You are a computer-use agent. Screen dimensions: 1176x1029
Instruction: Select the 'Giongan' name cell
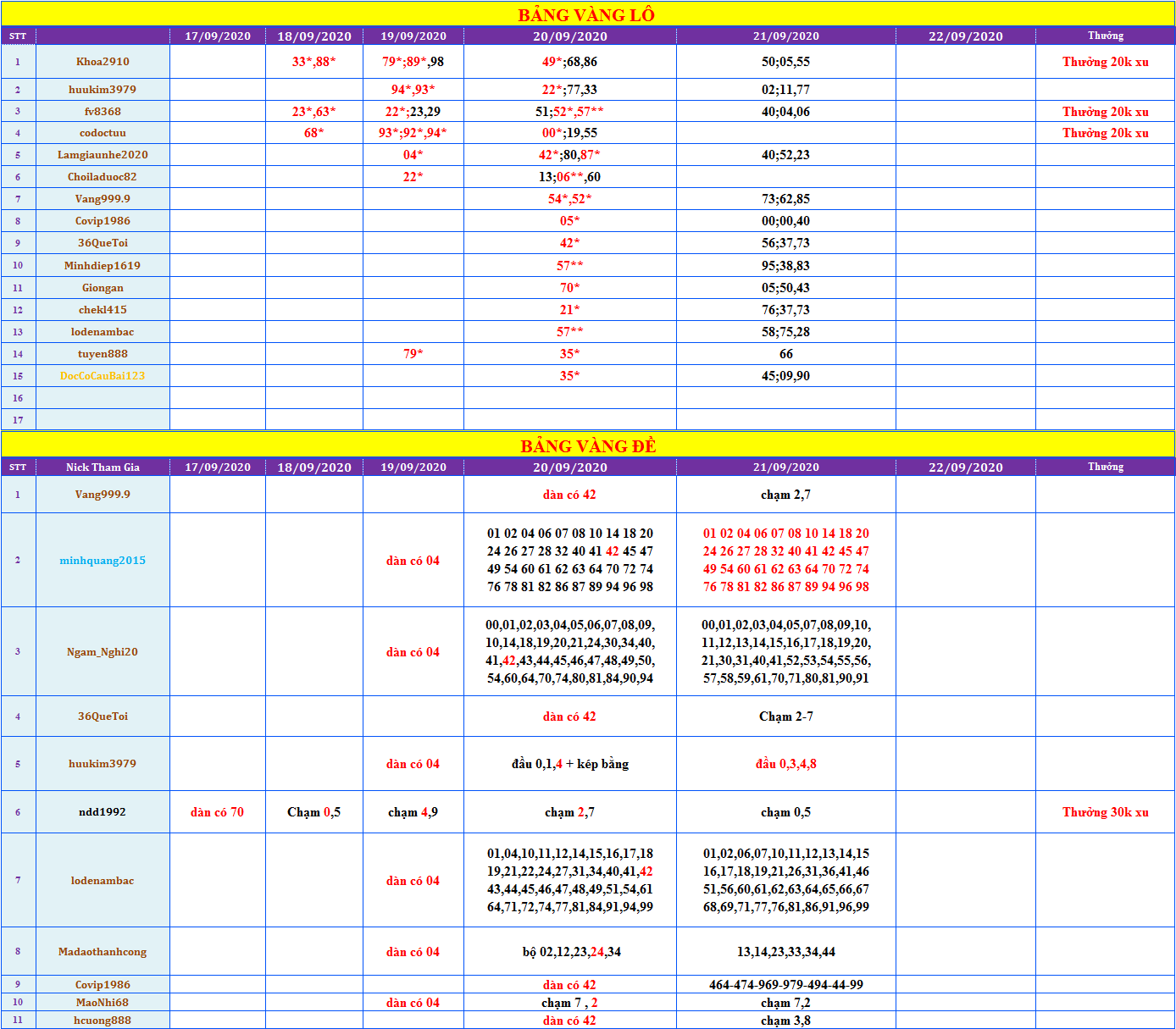click(103, 288)
